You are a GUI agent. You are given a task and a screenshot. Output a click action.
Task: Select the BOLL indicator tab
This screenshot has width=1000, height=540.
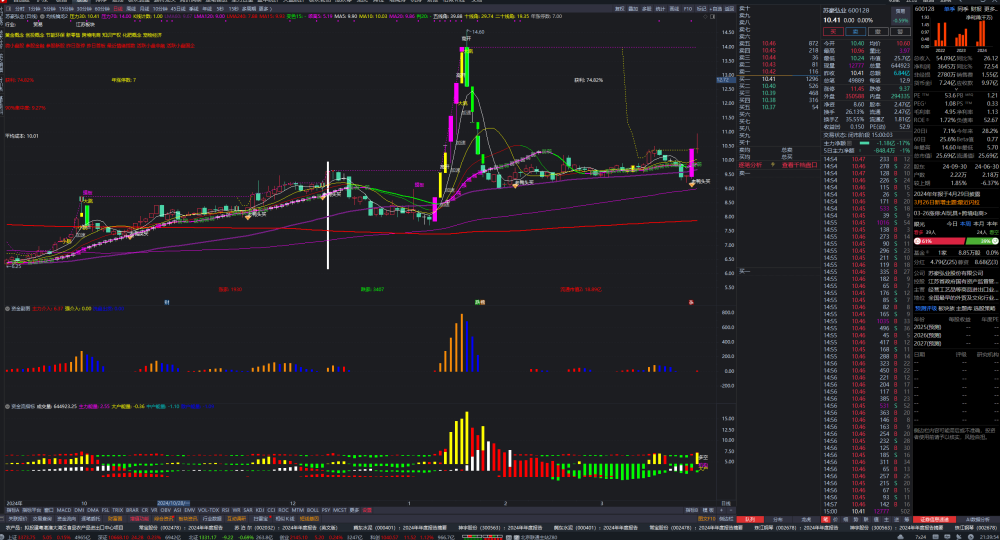coord(312,510)
